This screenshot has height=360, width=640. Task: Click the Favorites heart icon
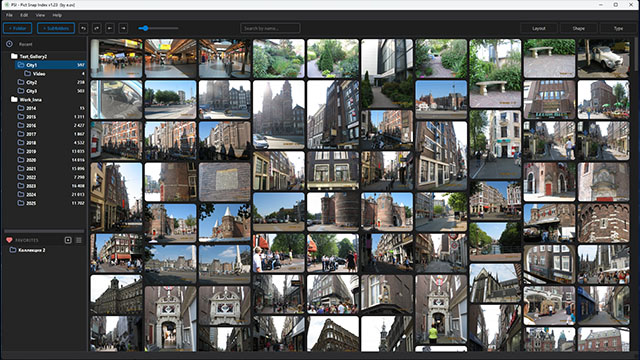[x=9, y=240]
